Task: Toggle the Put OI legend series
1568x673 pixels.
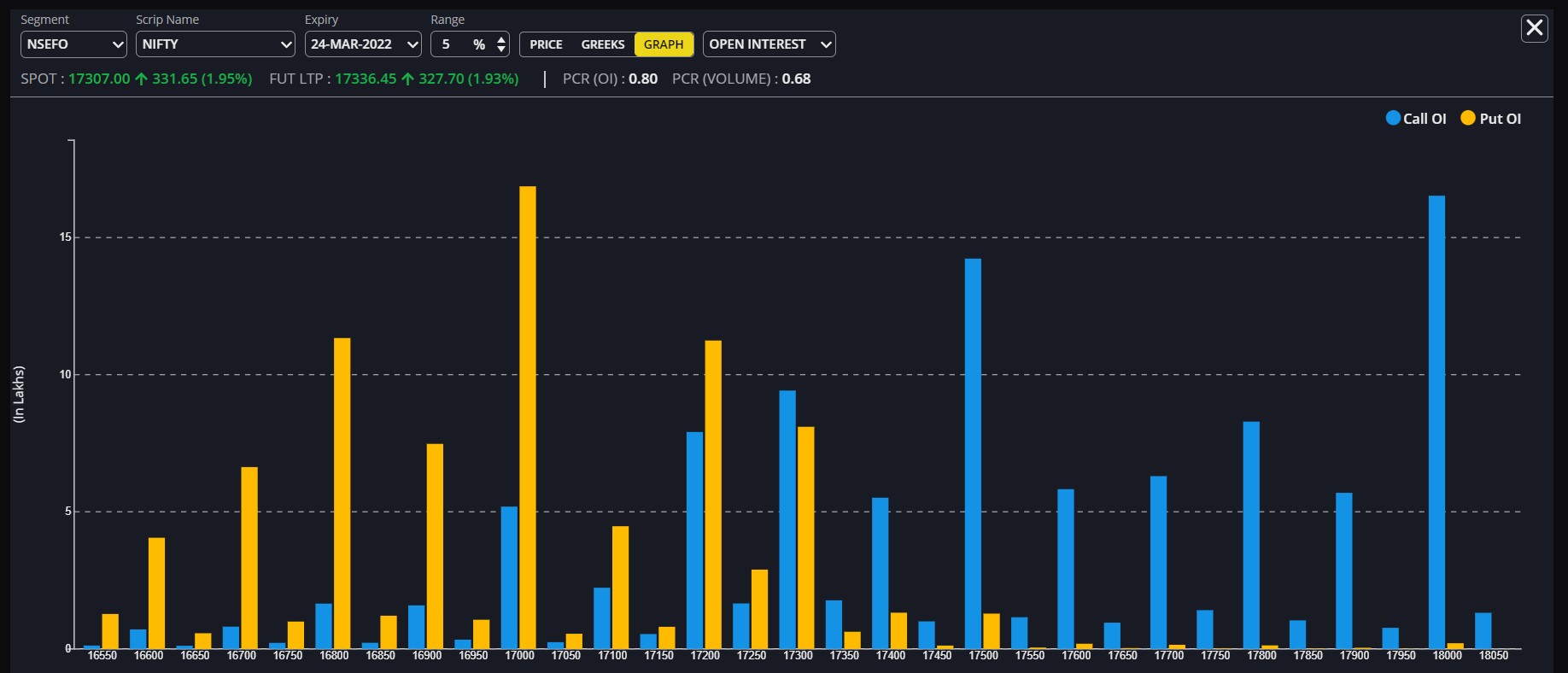Action: [x=1491, y=119]
